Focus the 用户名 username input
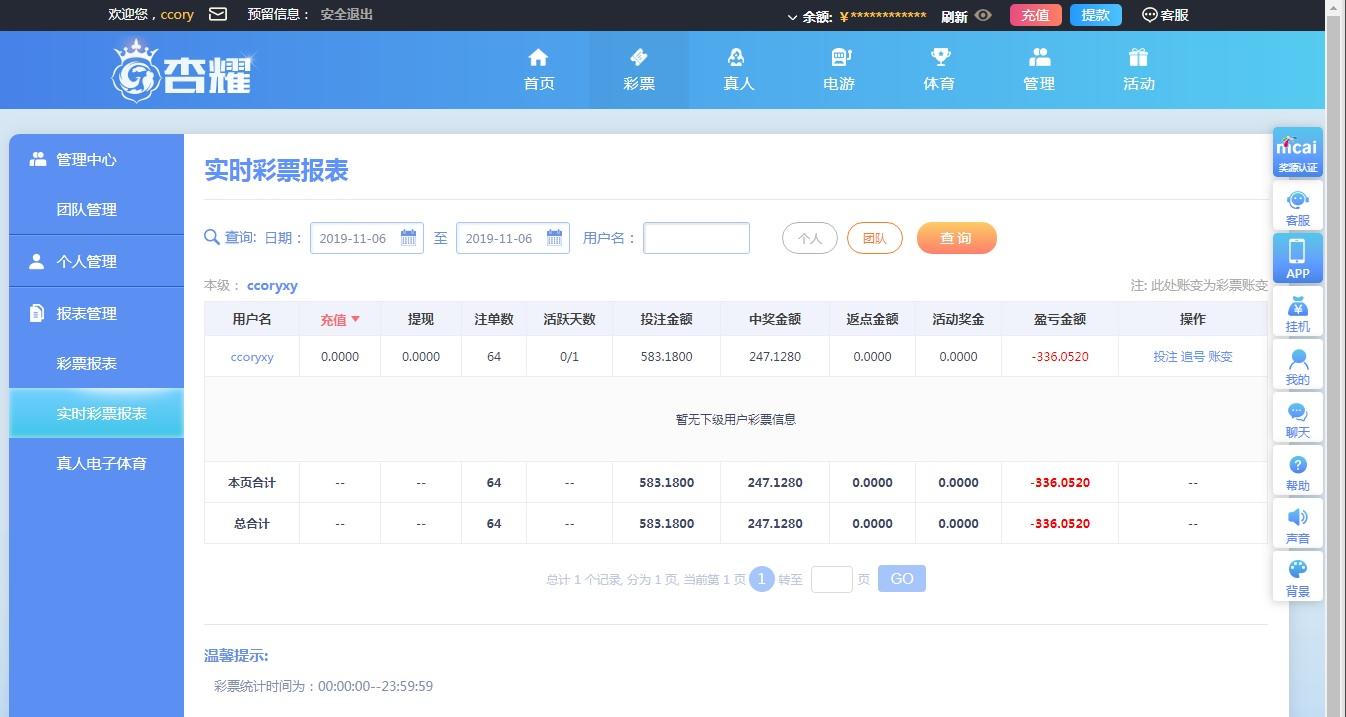1346x717 pixels. [x=696, y=238]
